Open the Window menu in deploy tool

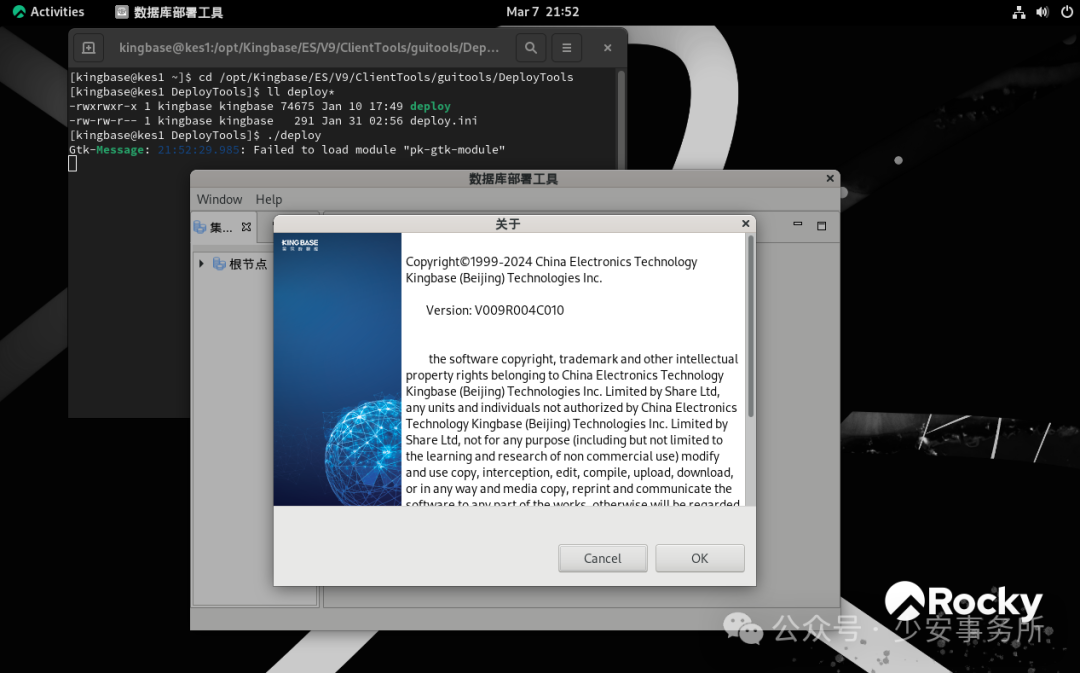(219, 199)
